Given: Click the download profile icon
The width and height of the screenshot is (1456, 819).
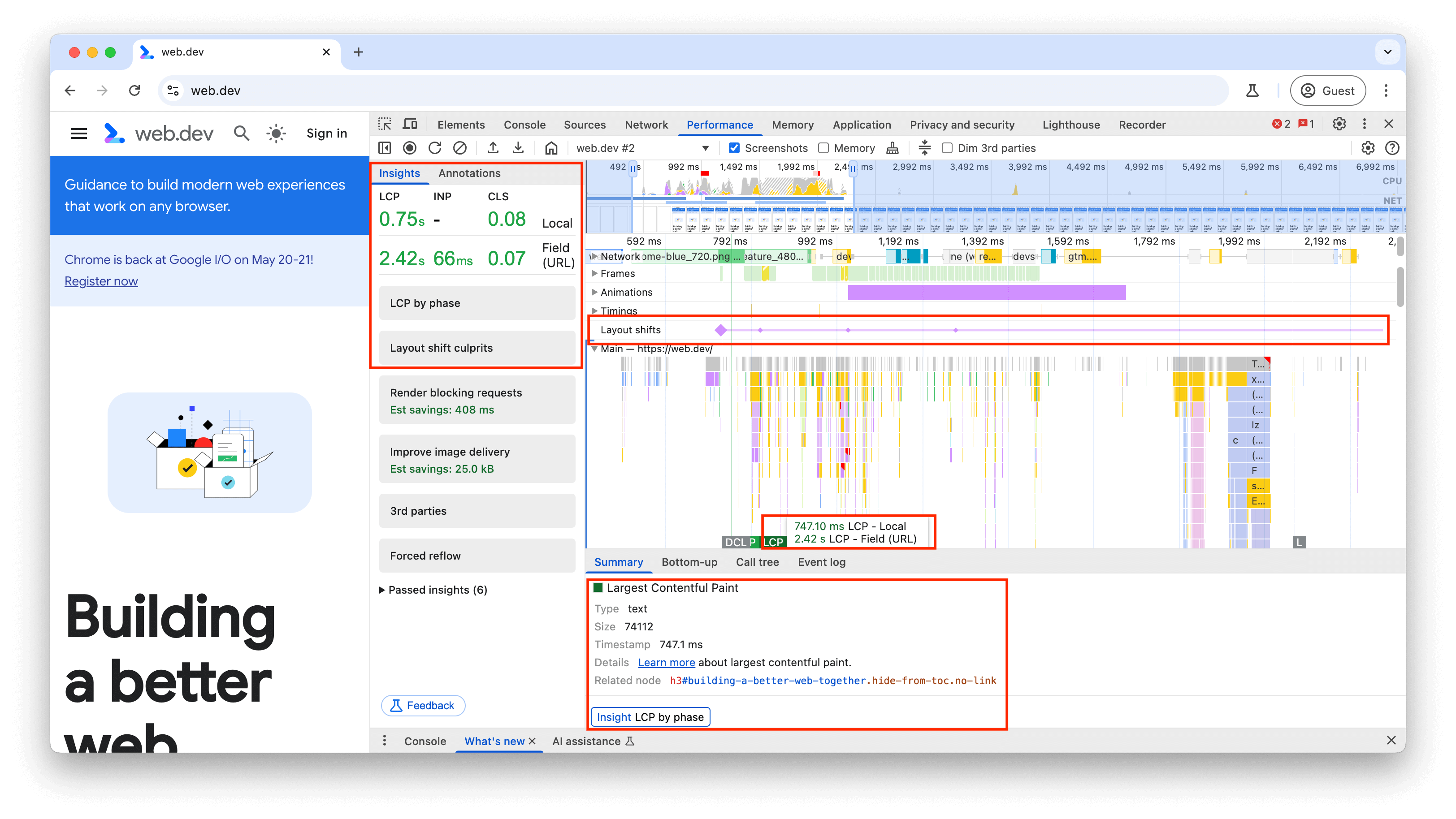Looking at the screenshot, I should point(519,148).
